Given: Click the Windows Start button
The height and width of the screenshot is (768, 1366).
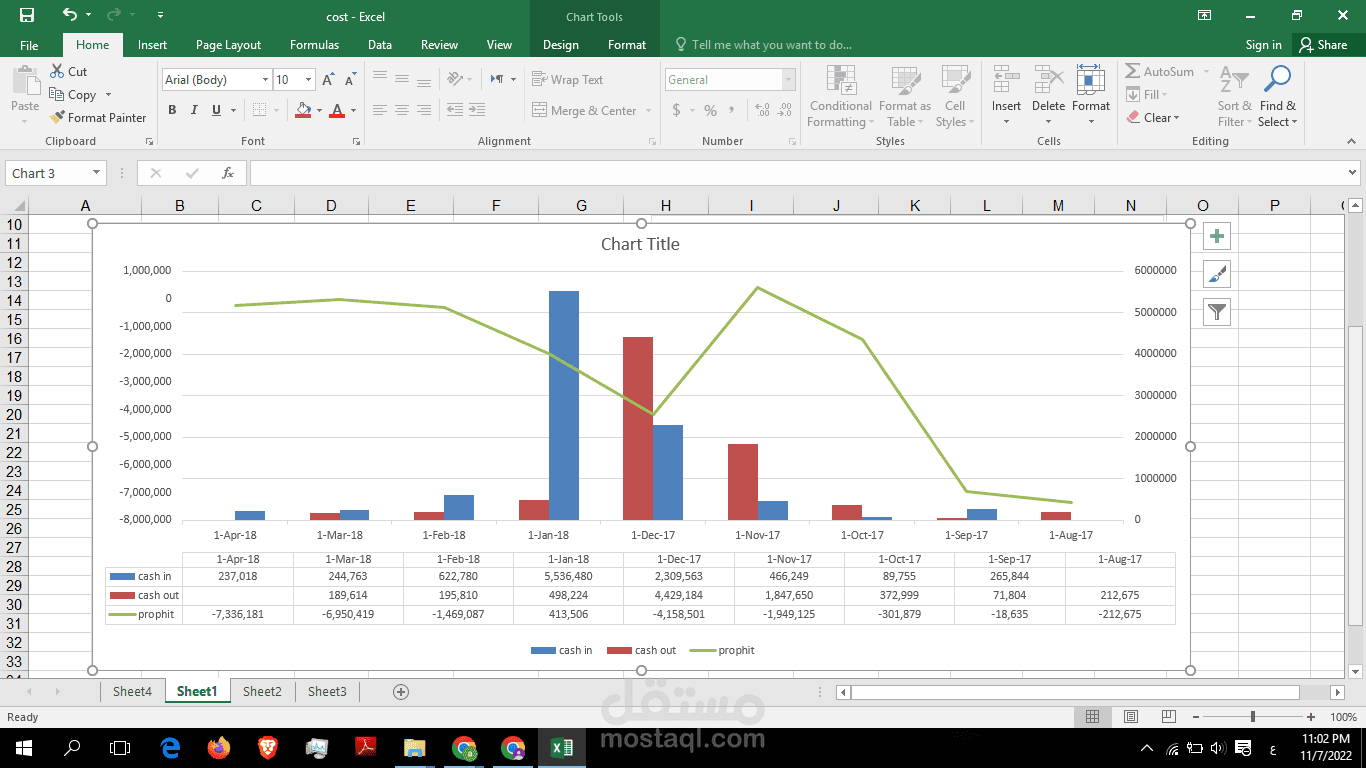Looking at the screenshot, I should [x=24, y=747].
